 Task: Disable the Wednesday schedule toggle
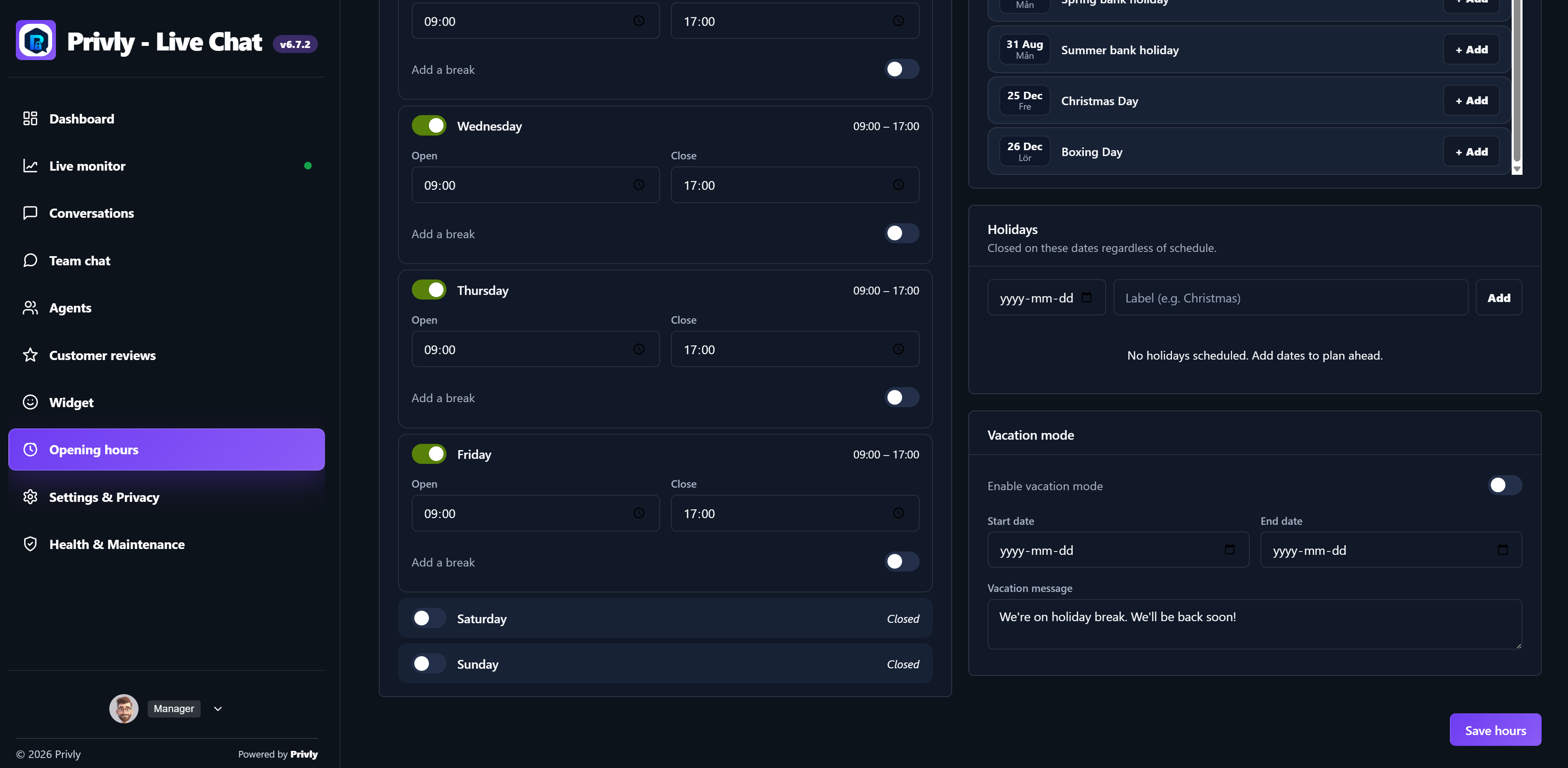tap(429, 126)
